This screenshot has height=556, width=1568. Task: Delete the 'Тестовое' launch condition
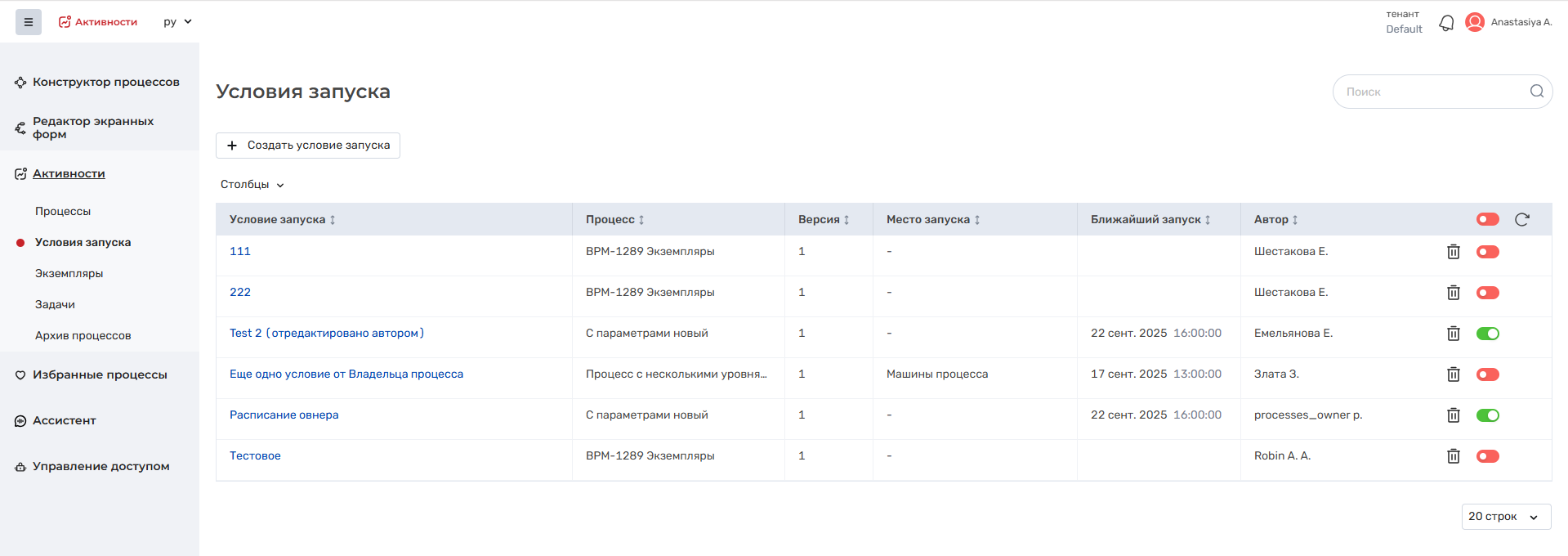[1453, 456]
